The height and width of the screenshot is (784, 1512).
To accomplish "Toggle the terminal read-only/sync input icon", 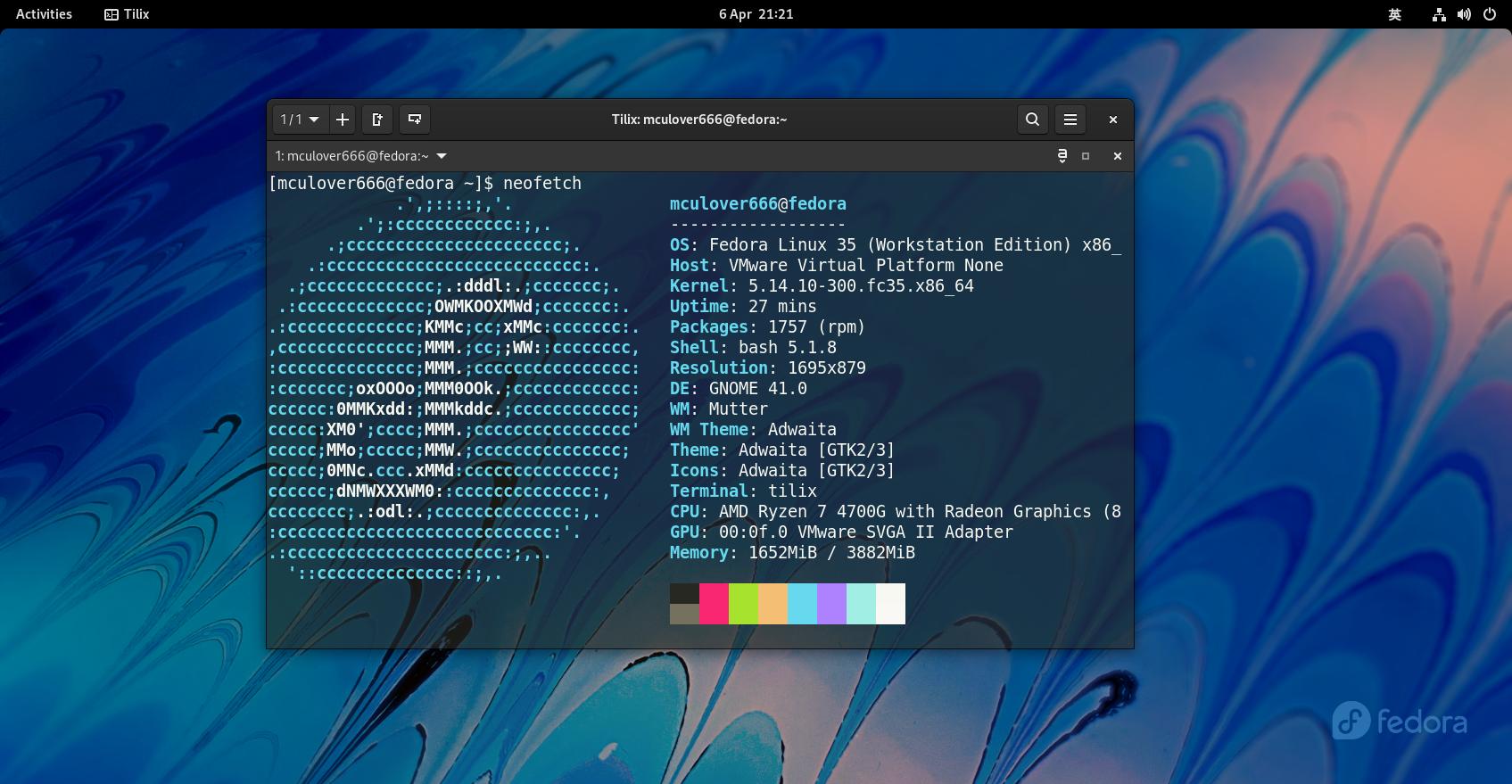I will [x=1062, y=156].
